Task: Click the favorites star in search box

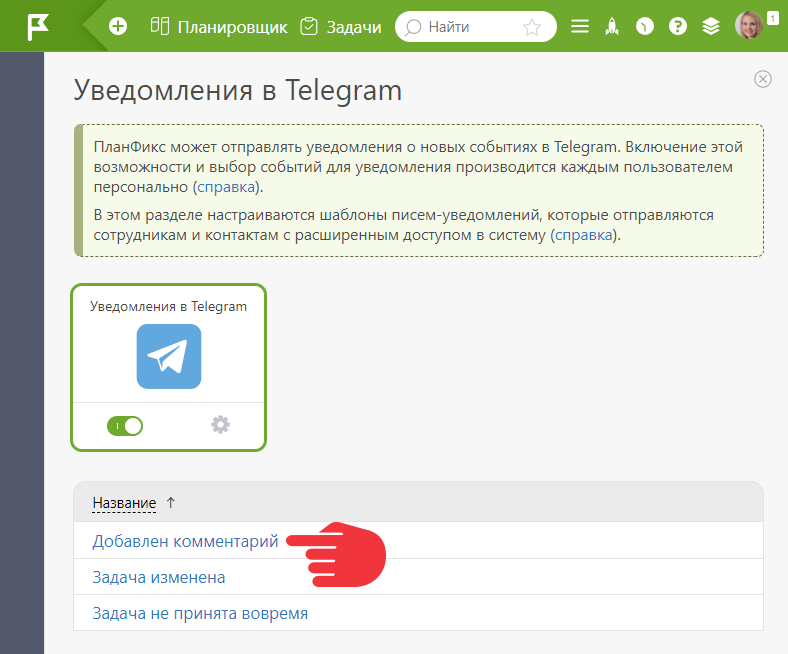Action: tap(532, 27)
